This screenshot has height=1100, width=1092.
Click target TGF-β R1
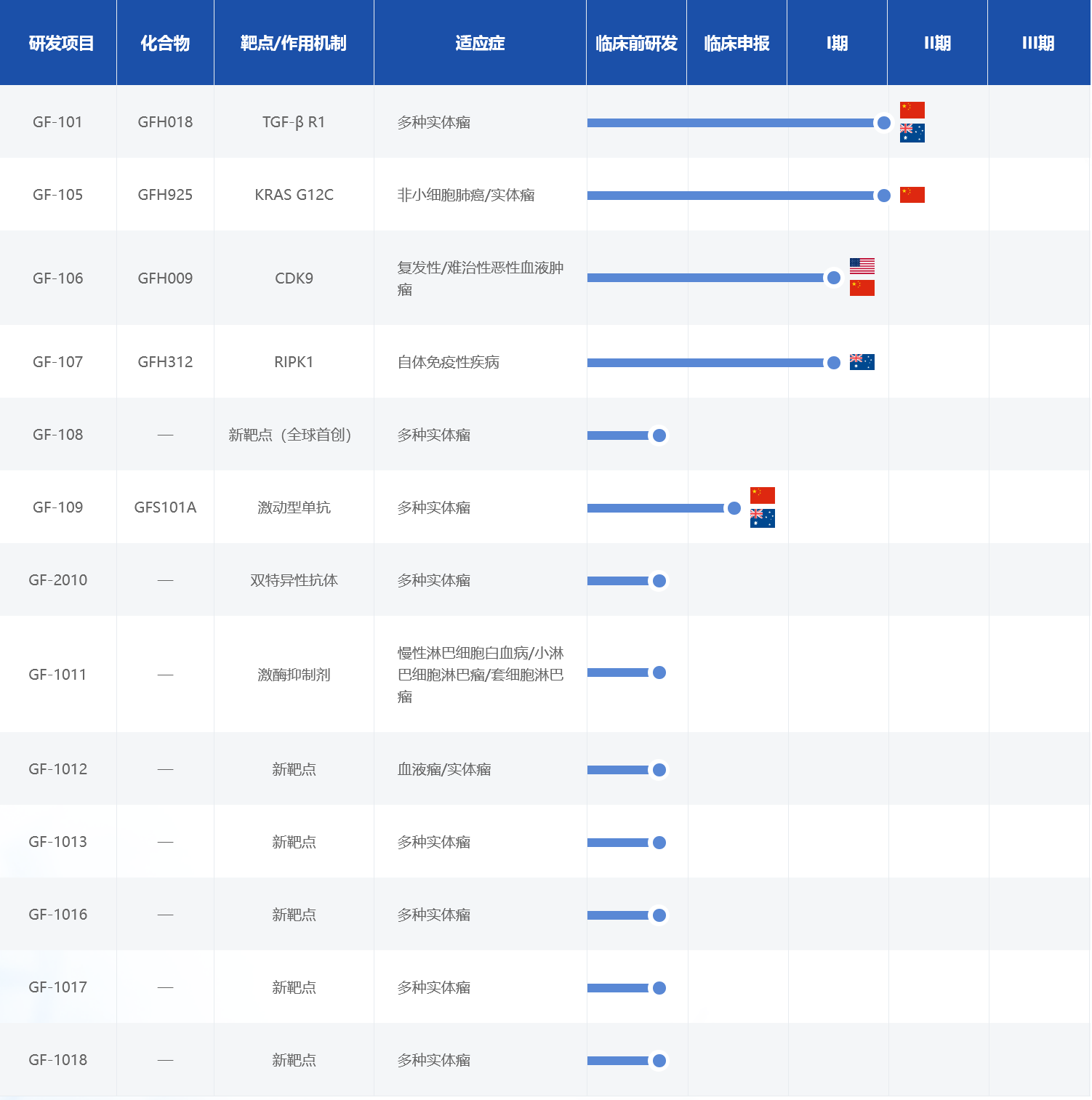tap(294, 122)
